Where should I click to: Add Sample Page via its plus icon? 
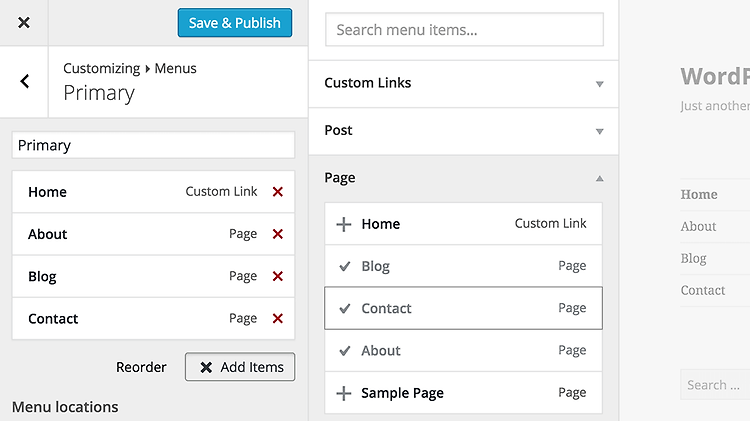click(343, 393)
